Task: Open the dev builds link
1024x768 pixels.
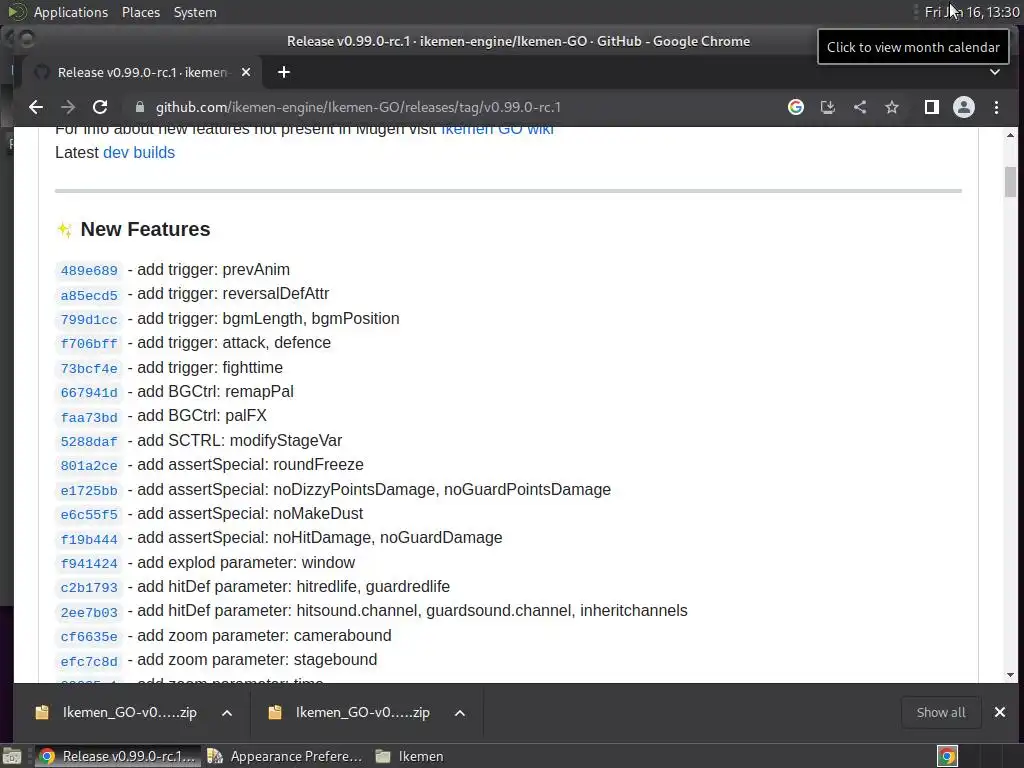Action: 139,152
